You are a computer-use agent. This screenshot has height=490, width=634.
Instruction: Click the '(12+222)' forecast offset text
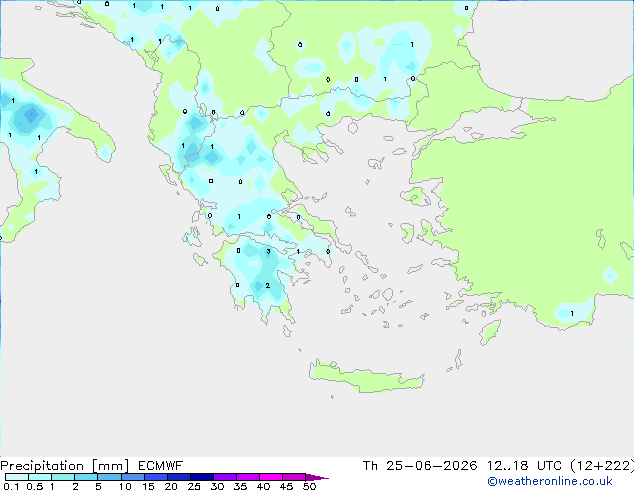pyautogui.click(x=602, y=466)
